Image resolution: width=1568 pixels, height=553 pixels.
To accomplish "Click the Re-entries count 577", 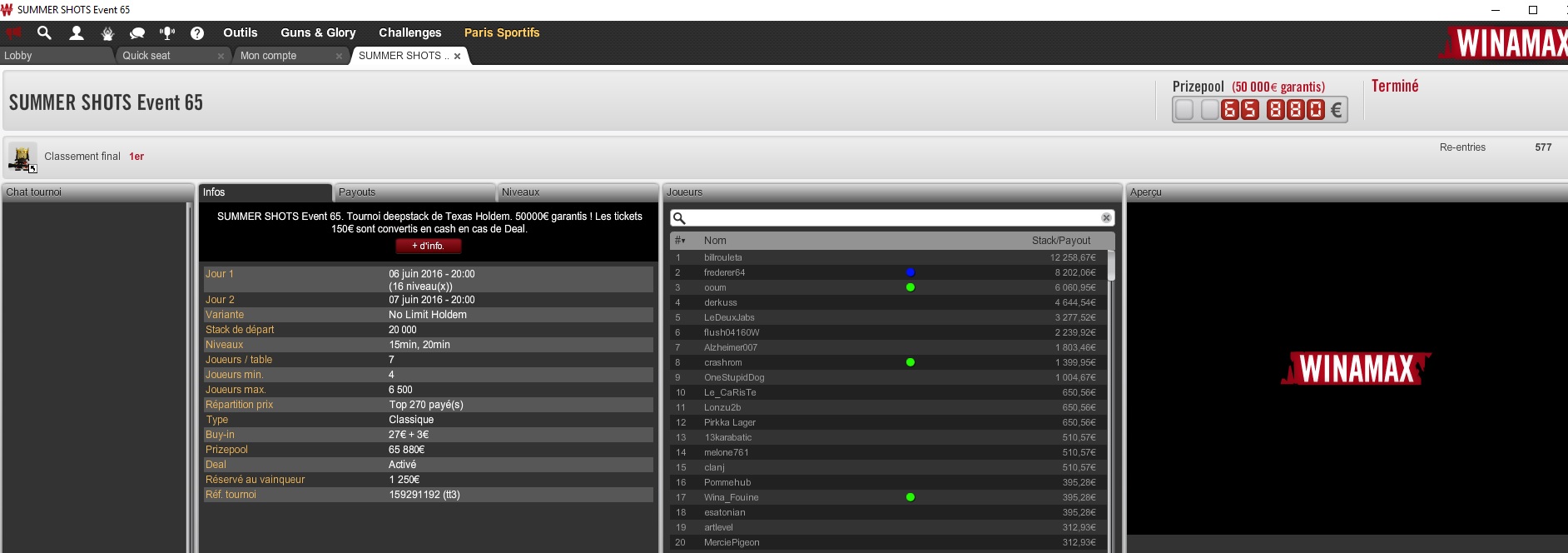I will (x=1543, y=147).
